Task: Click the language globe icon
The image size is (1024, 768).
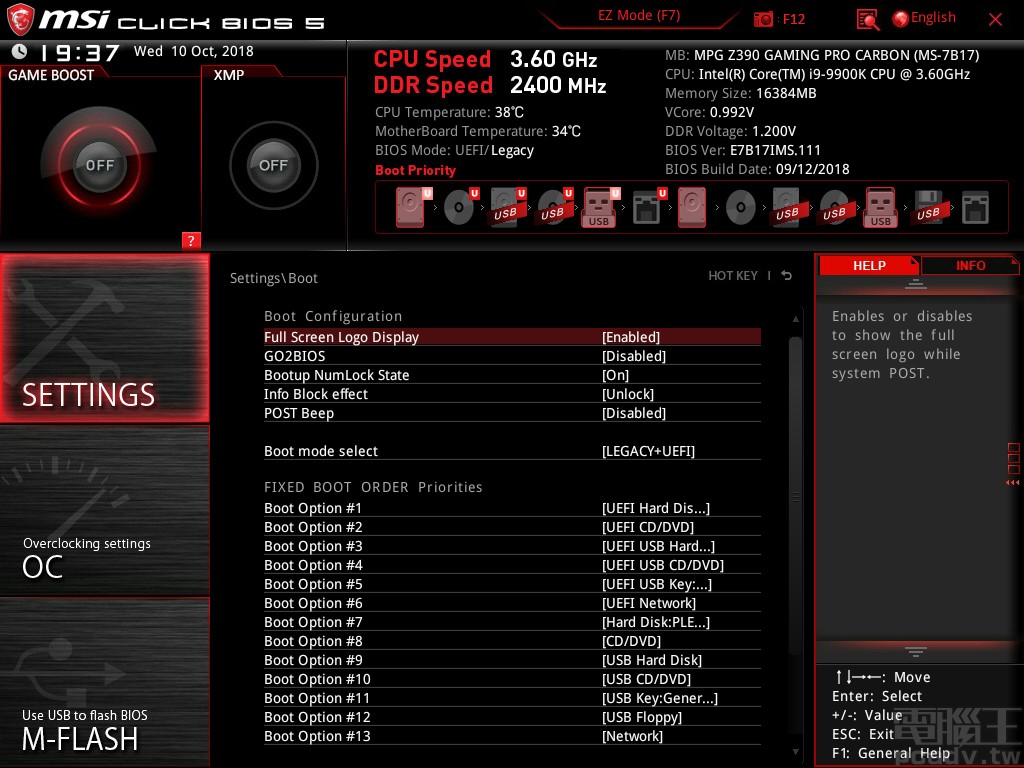Action: point(900,19)
